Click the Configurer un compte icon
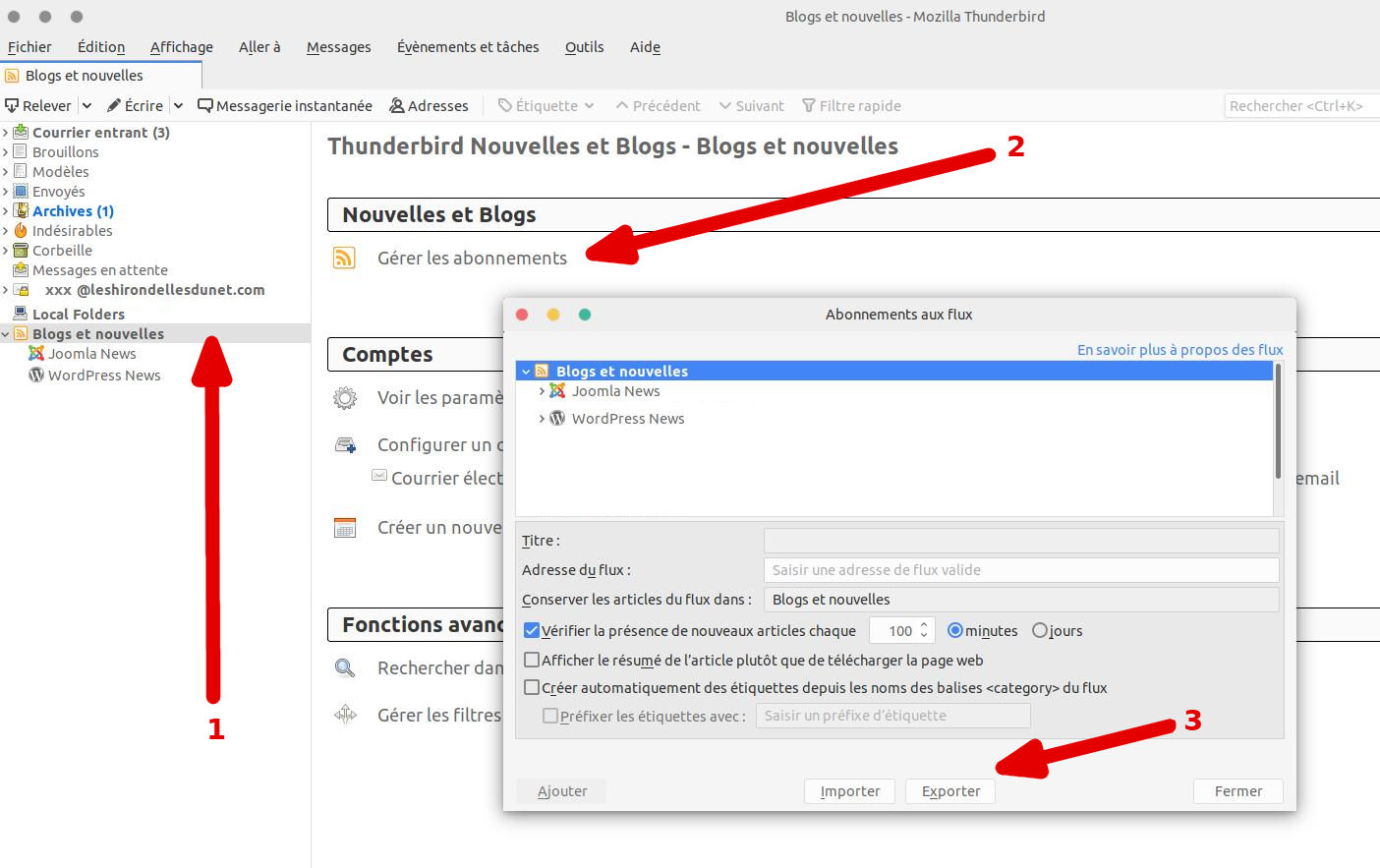Image resolution: width=1380 pixels, height=868 pixels. [x=345, y=445]
